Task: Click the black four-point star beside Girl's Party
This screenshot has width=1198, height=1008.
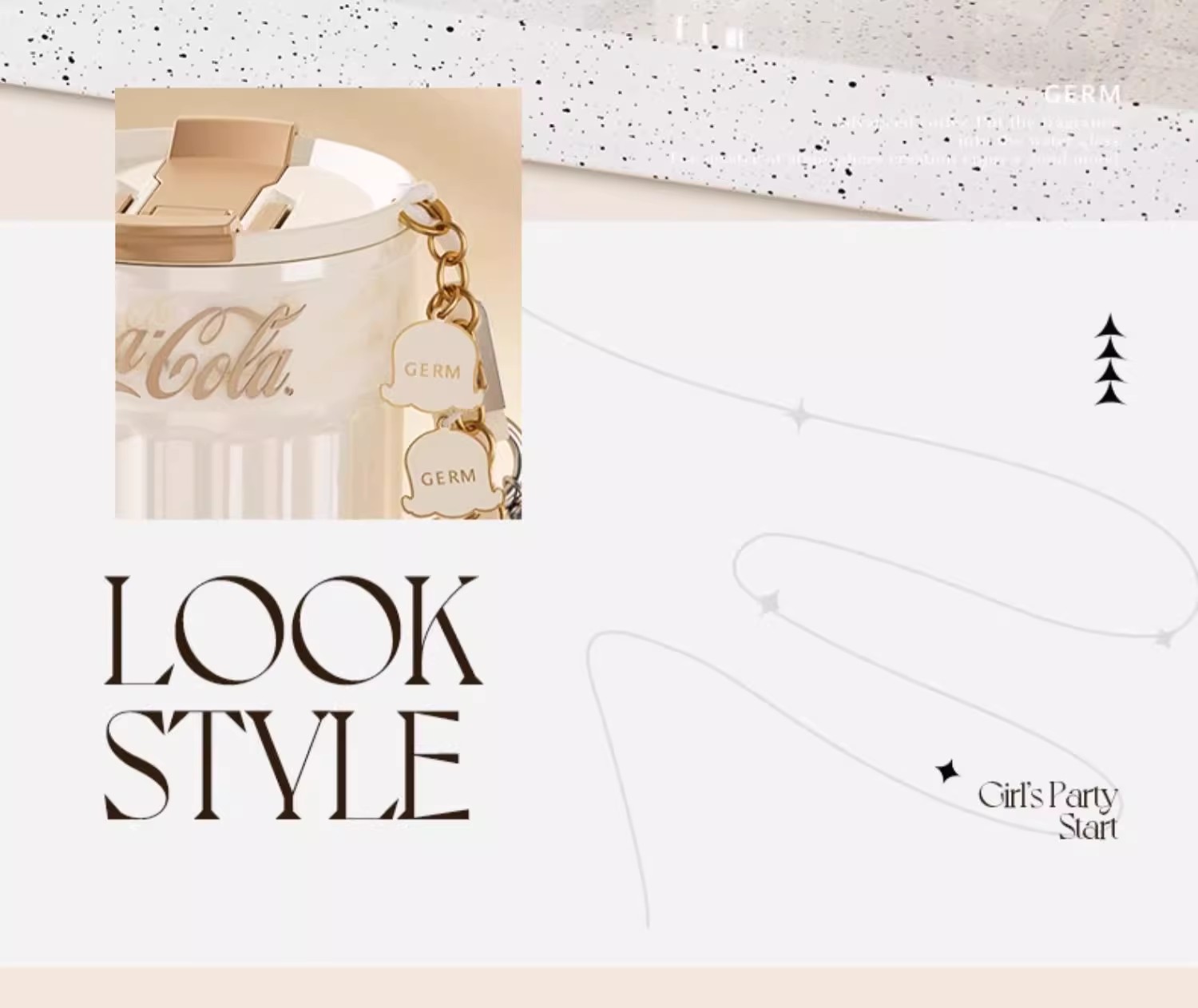Action: (947, 772)
